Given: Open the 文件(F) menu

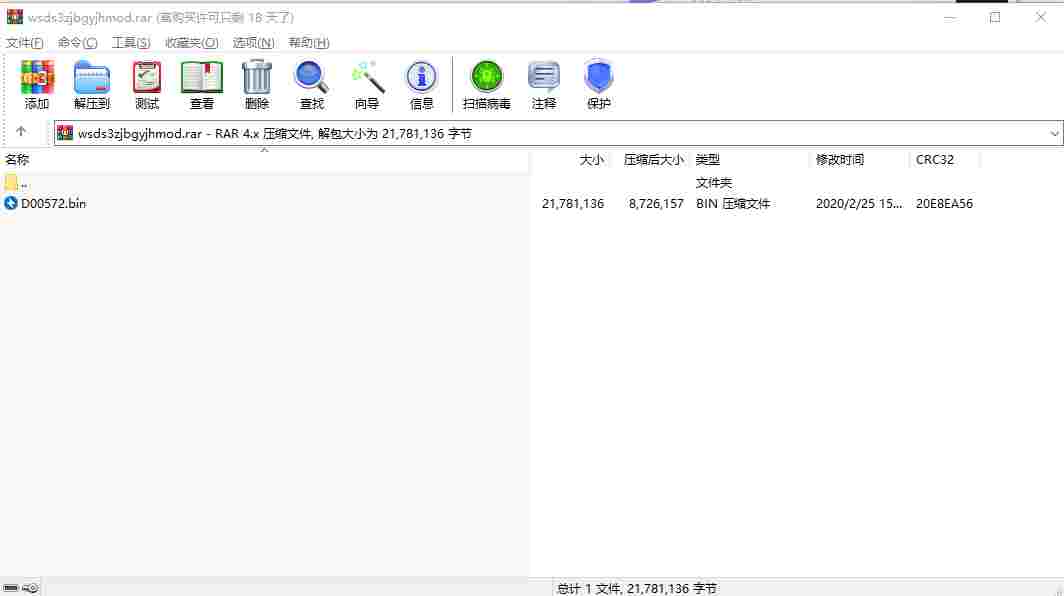Looking at the screenshot, I should click(24, 43).
